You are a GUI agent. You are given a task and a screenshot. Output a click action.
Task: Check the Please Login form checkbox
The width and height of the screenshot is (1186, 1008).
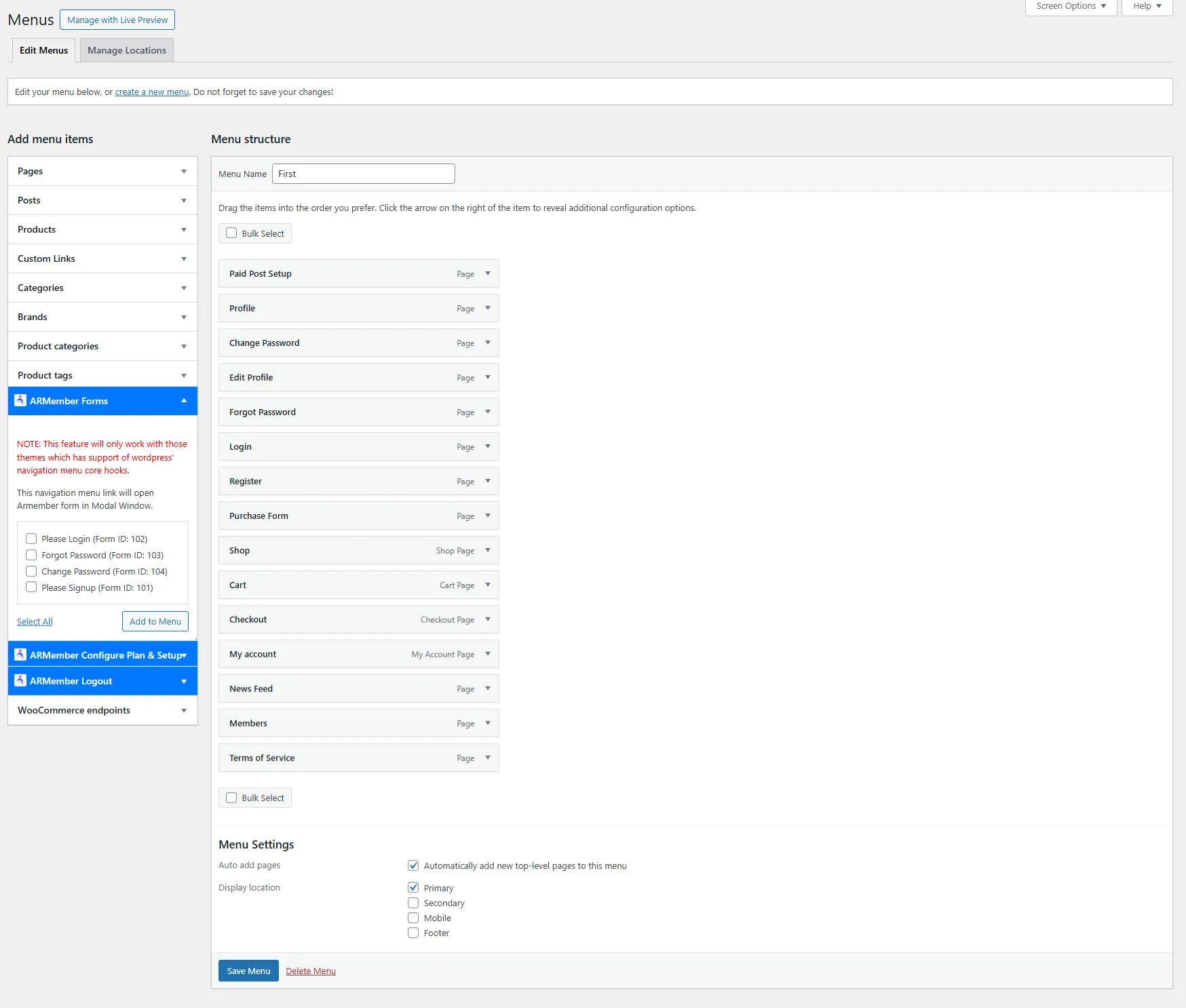click(31, 538)
